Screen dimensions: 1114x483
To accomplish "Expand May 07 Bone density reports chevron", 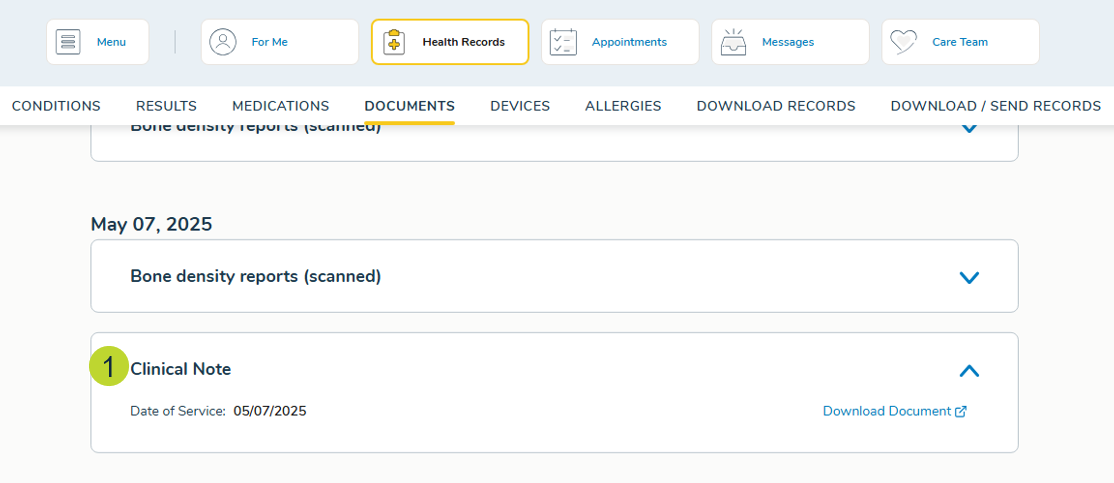I will pos(968,277).
